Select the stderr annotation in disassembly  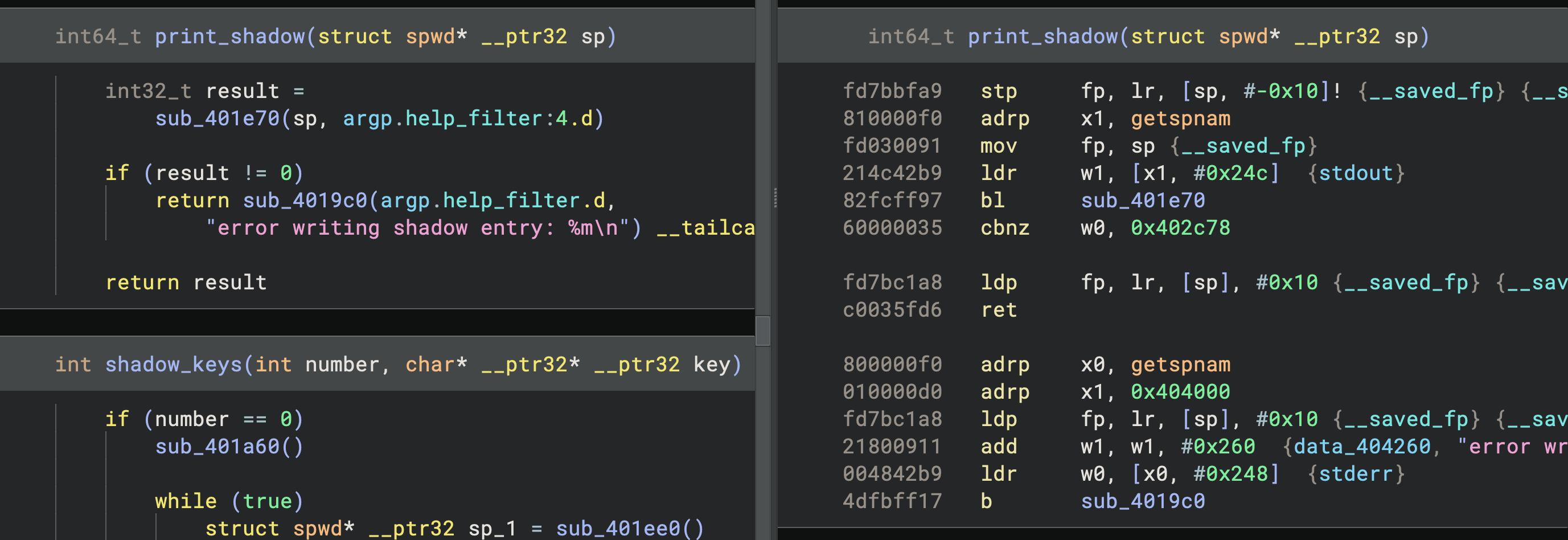pos(1356,474)
